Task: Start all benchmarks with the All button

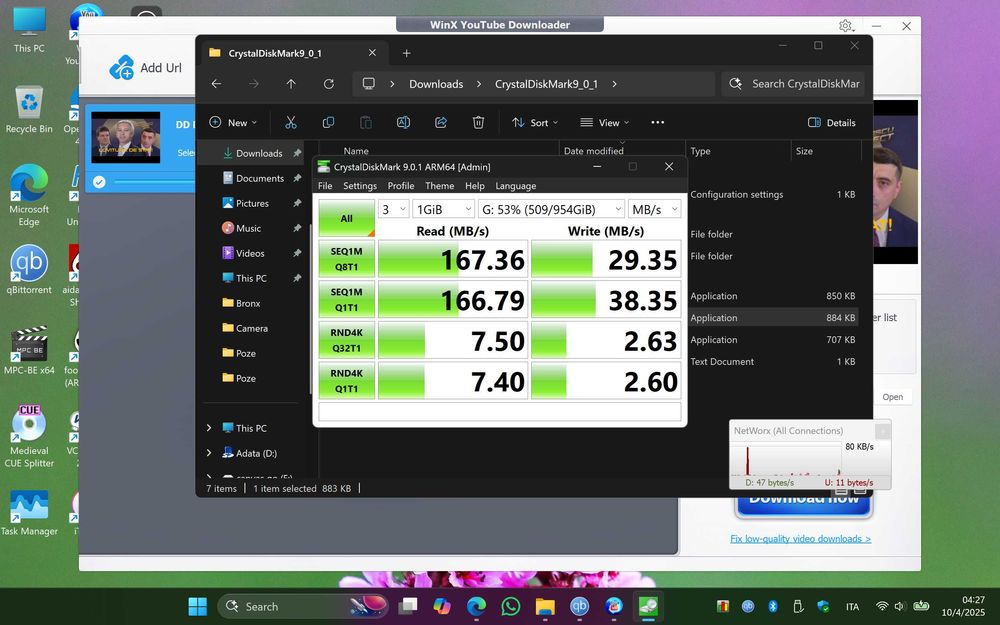Action: click(346, 218)
